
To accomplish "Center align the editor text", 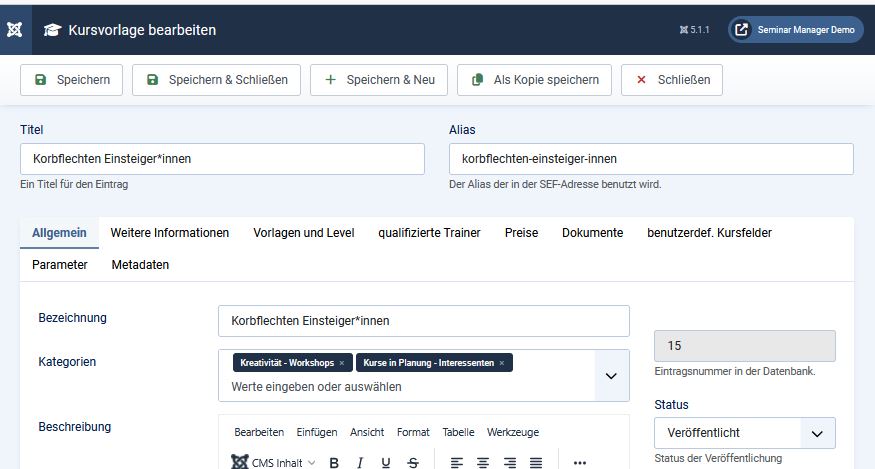I will [x=483, y=462].
